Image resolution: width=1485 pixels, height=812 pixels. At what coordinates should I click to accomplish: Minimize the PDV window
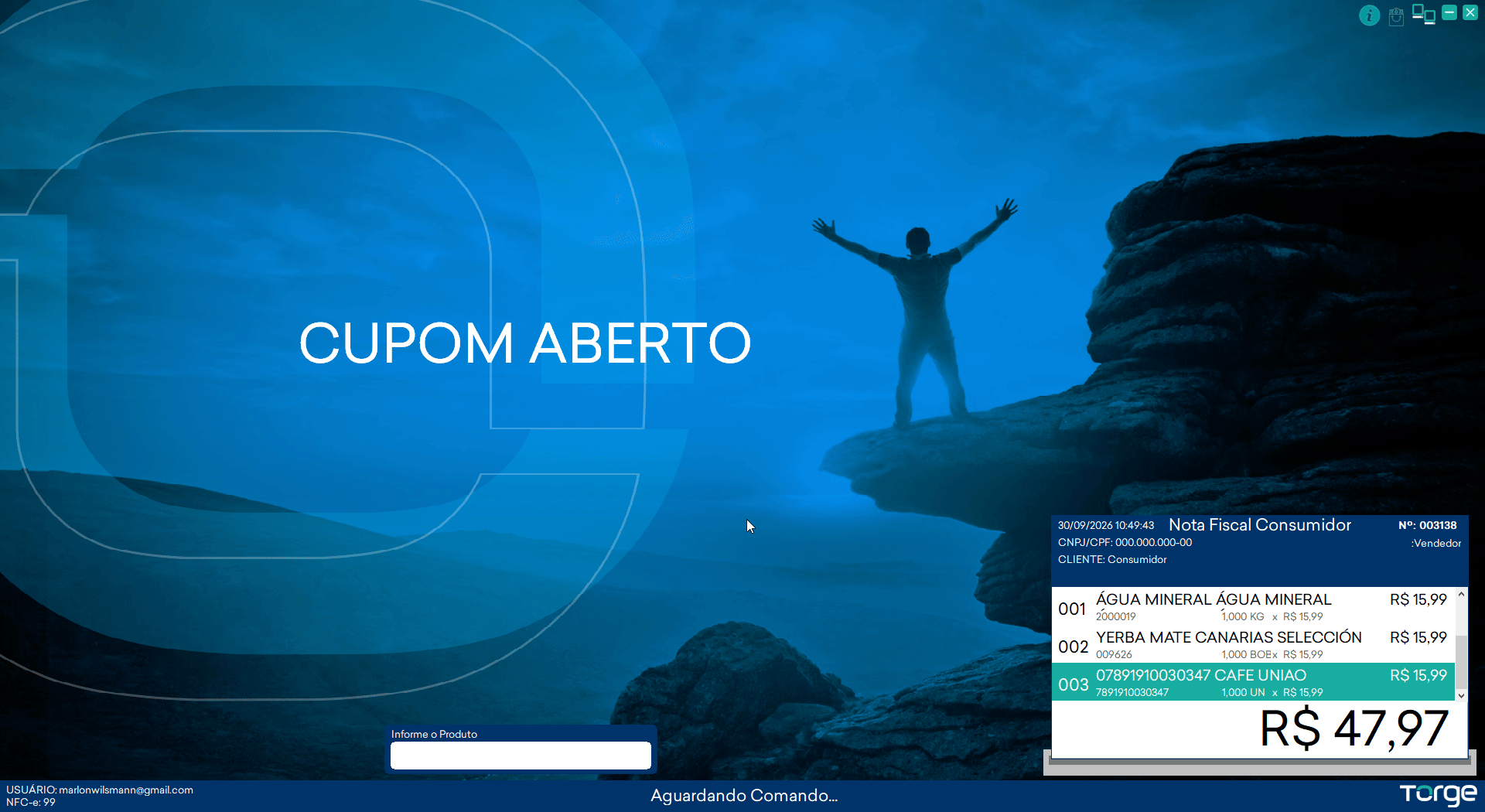click(x=1449, y=12)
